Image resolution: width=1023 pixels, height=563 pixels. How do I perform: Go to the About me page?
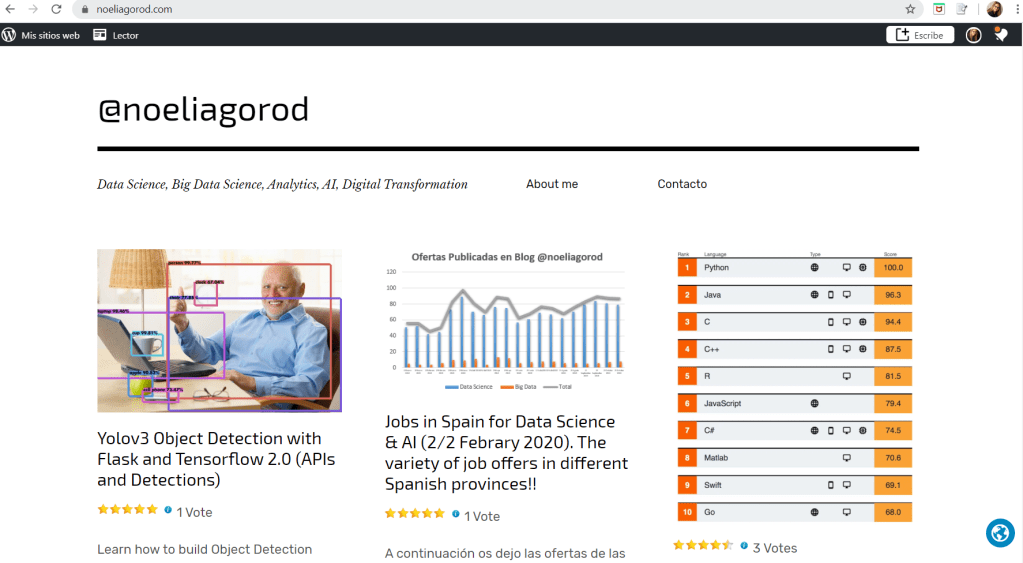552,184
